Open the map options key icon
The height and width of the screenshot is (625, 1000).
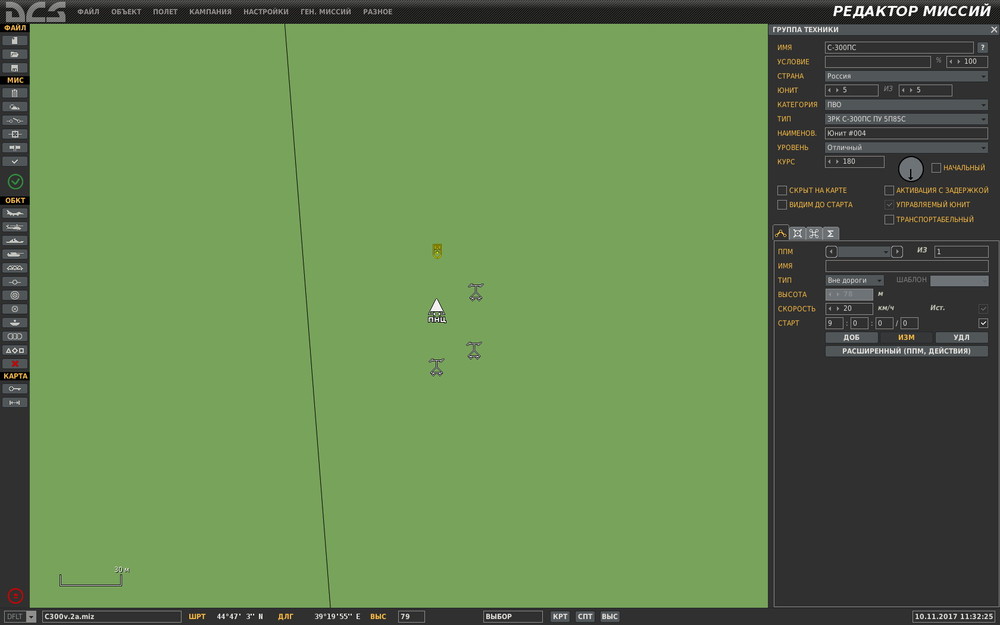click(15, 388)
